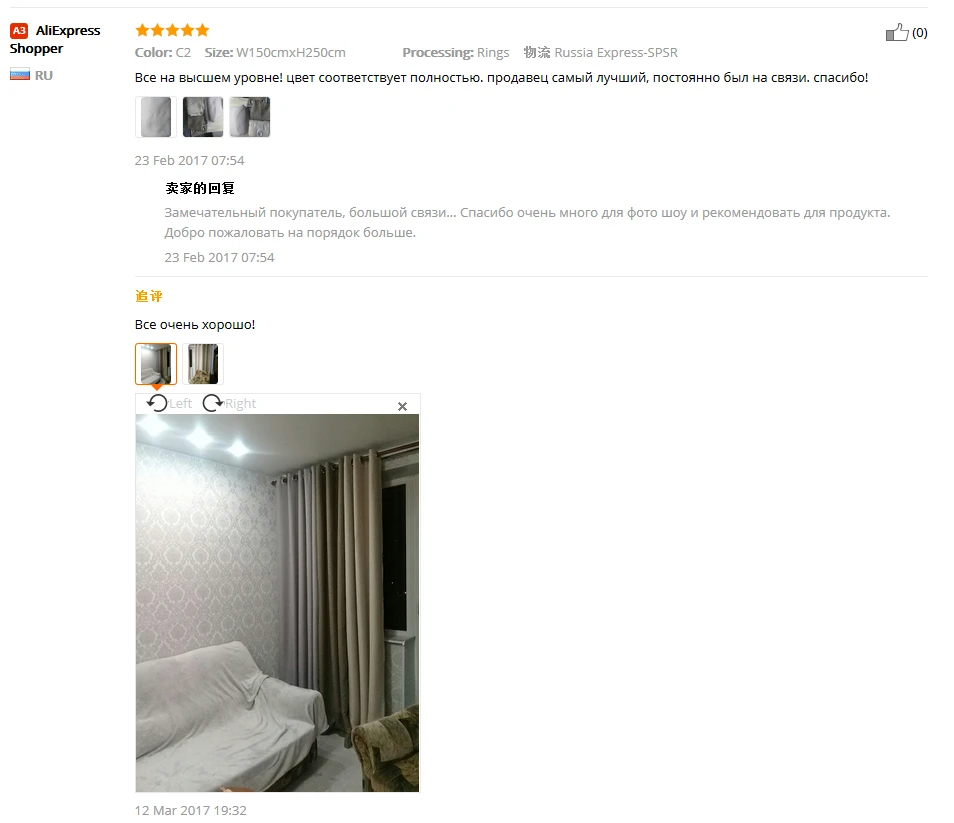
Task: Select first follow-up review thumbnail
Action: point(156,364)
